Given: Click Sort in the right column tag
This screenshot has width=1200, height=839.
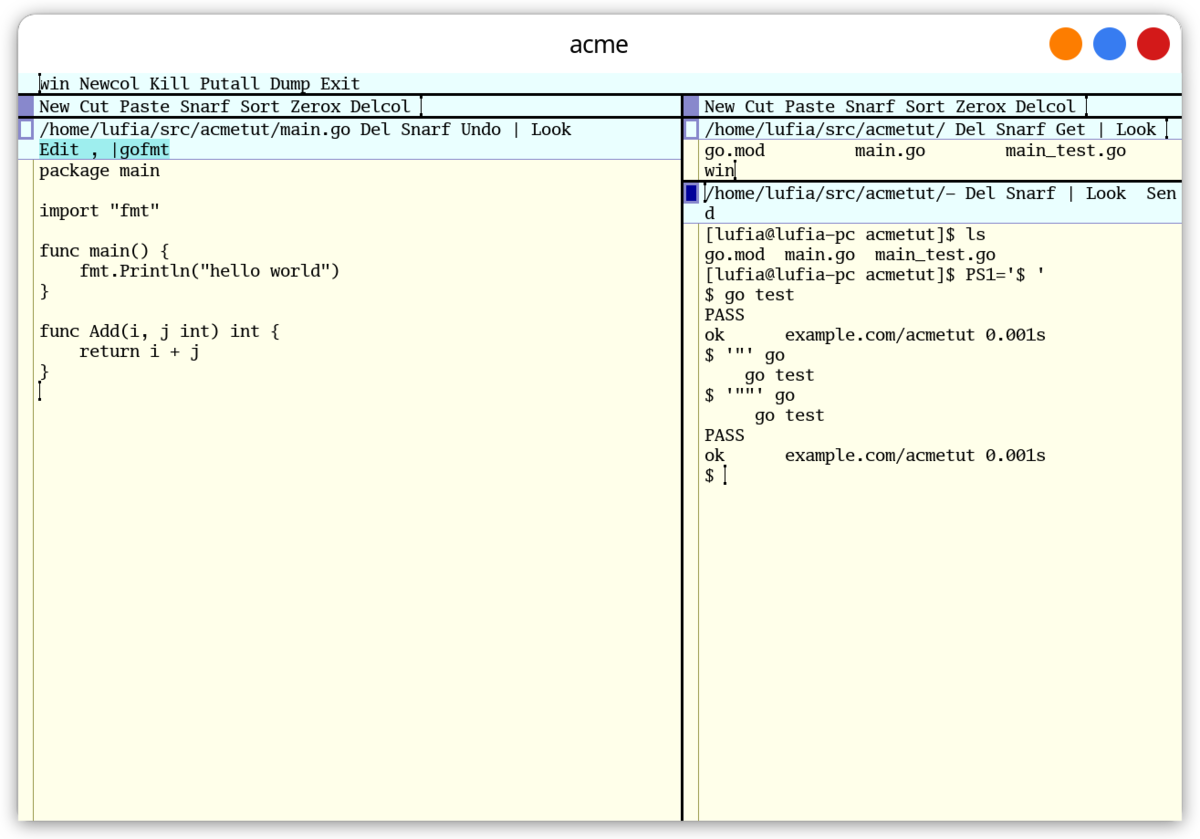Looking at the screenshot, I should [x=925, y=106].
